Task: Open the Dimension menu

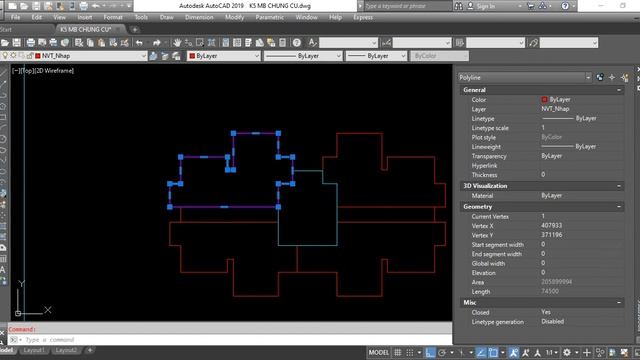Action: 199,17
